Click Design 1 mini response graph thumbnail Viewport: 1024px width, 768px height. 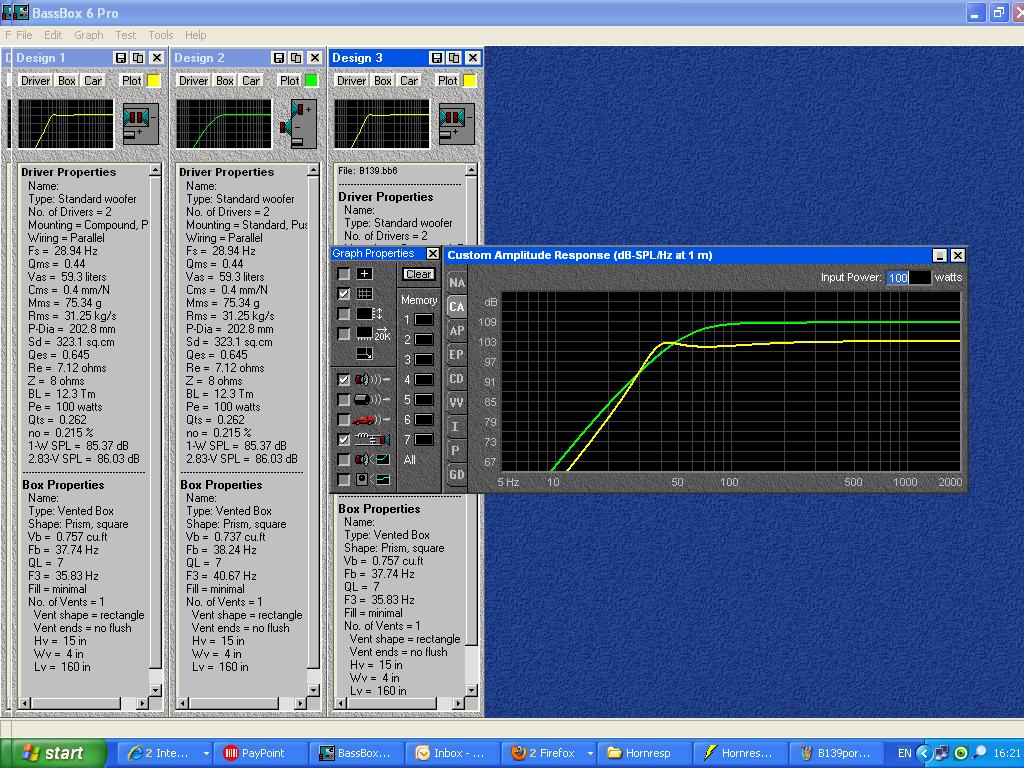(x=66, y=124)
